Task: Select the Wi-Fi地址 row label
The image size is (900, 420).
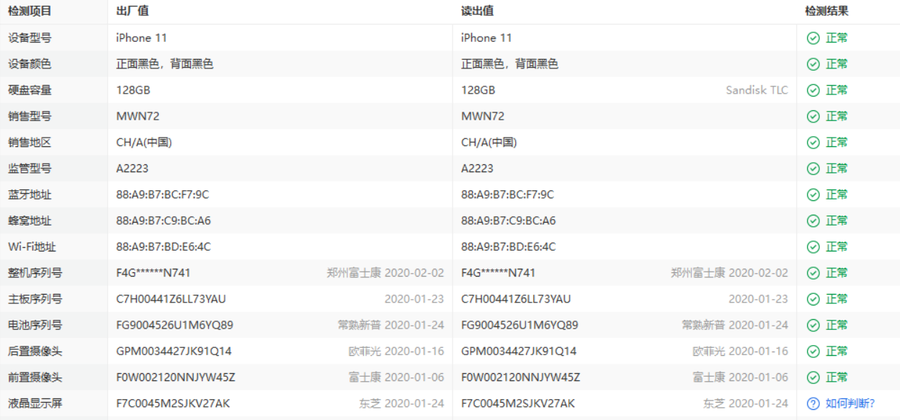Action: [x=32, y=247]
